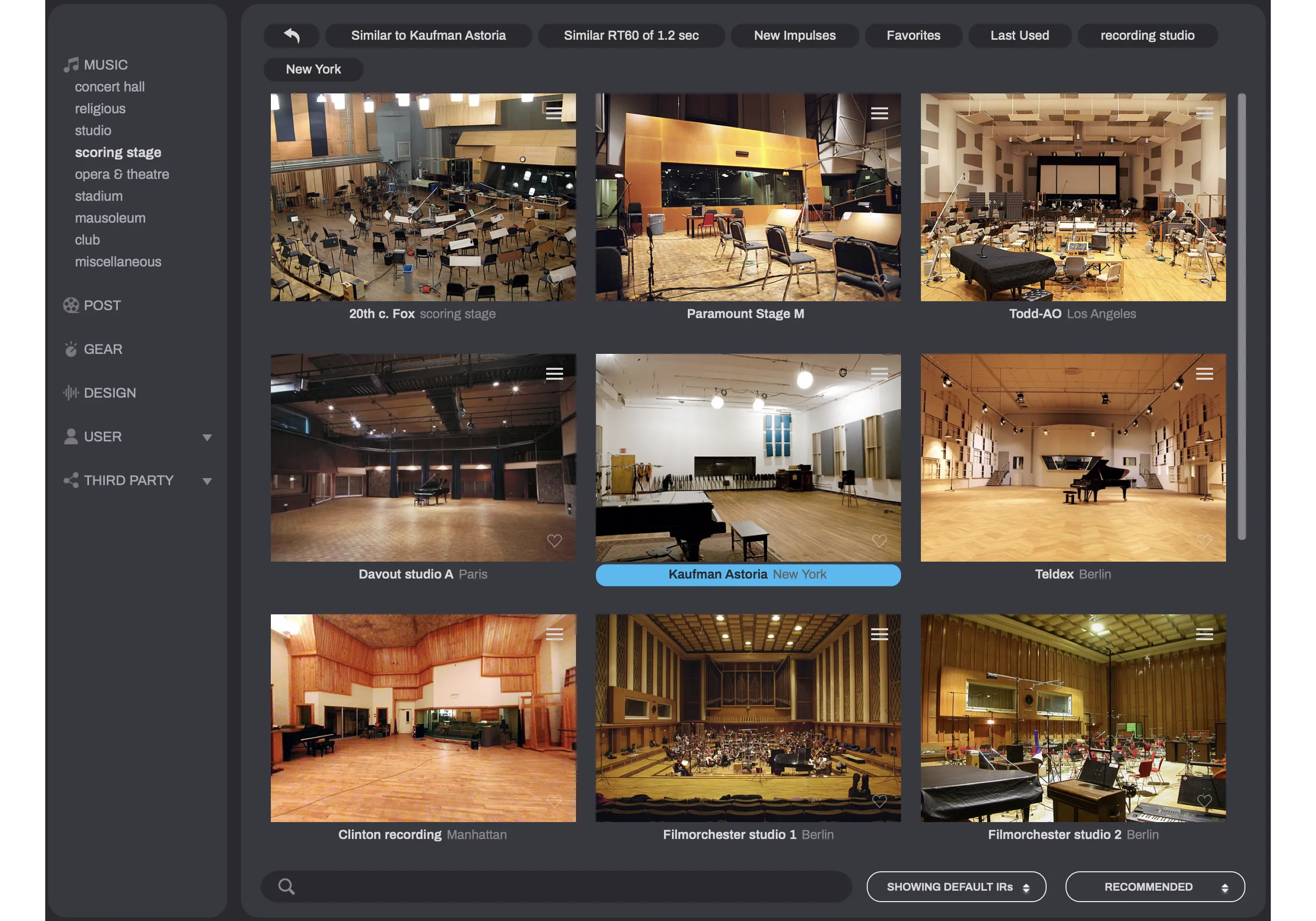Click the New Impulses filter button
1316x921 pixels.
click(794, 35)
